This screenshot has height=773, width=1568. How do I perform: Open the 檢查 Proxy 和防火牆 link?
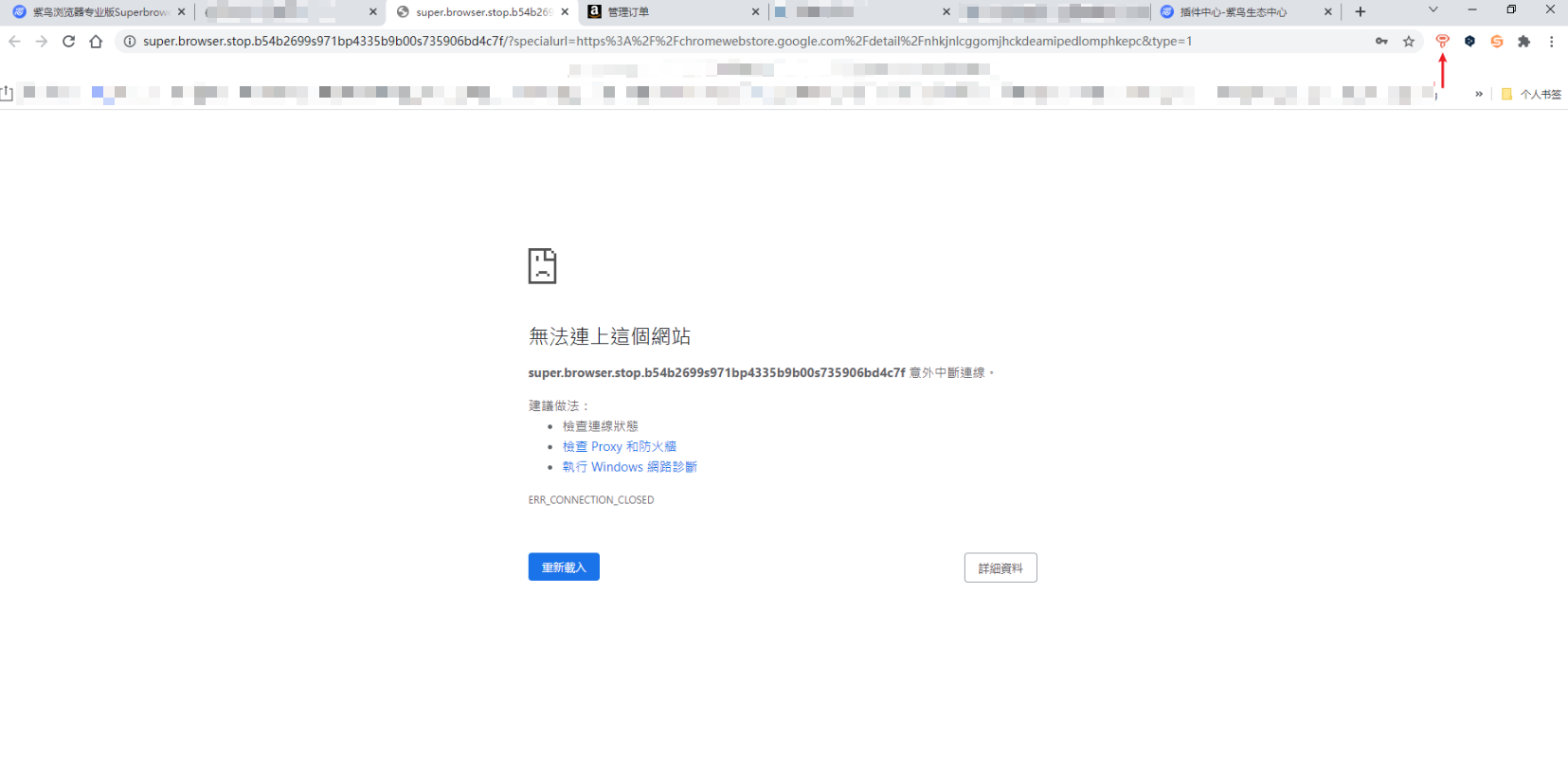619,446
